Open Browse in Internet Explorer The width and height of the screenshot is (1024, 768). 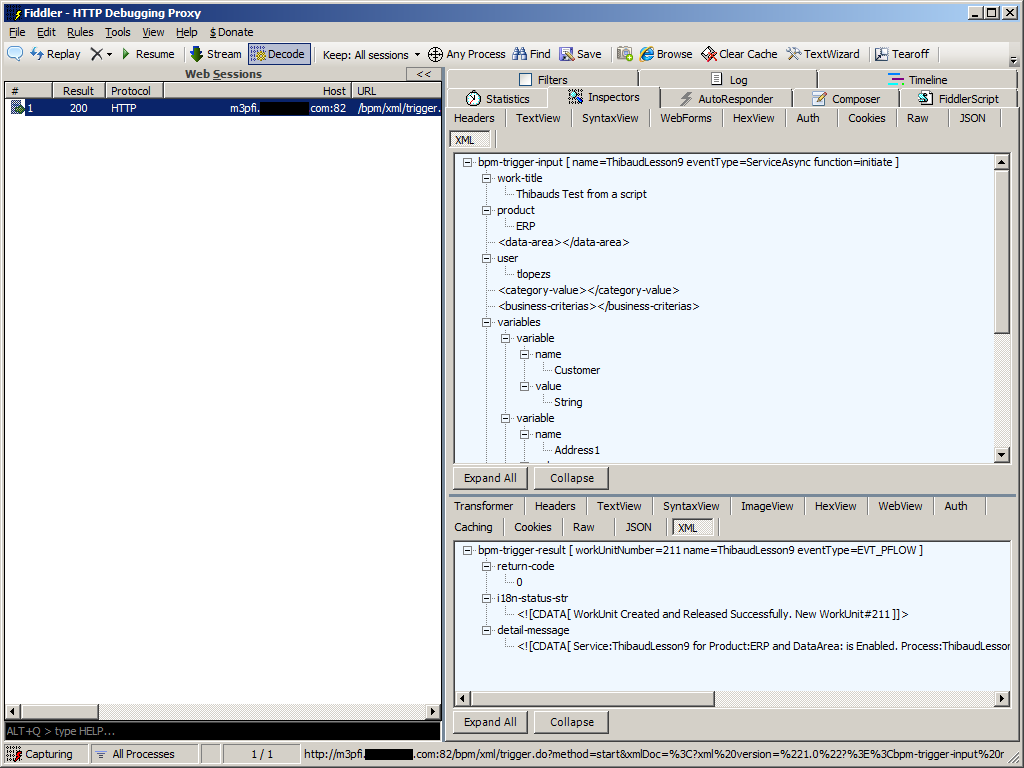tap(647, 54)
